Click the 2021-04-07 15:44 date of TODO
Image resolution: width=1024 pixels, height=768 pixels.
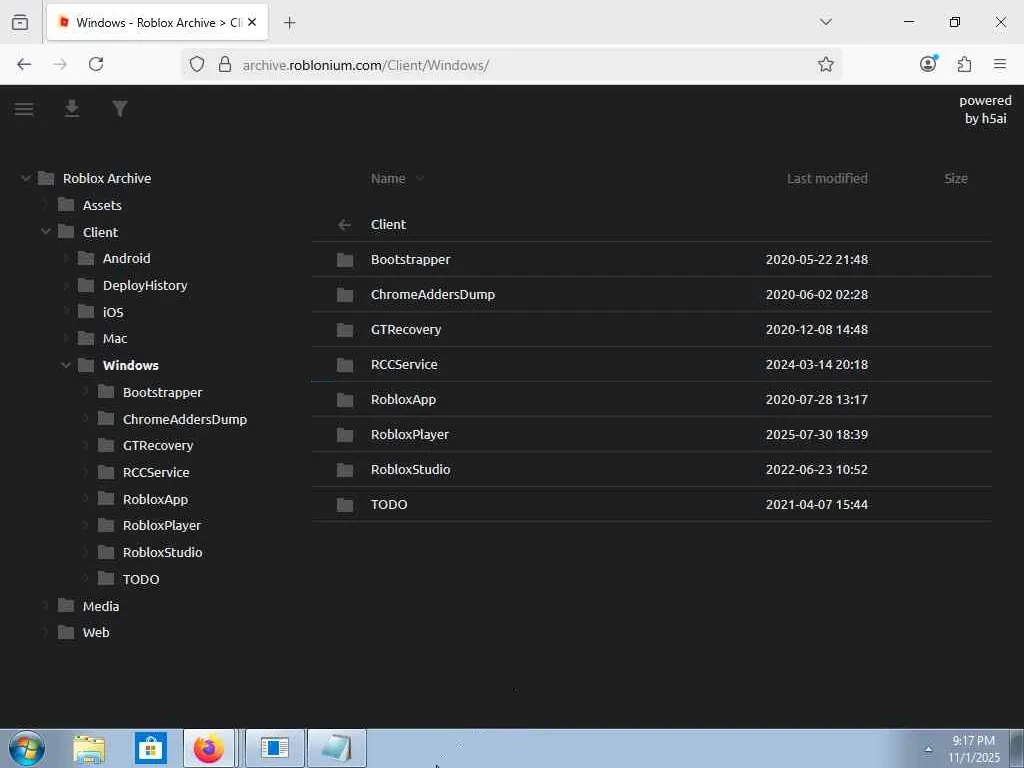coord(816,504)
